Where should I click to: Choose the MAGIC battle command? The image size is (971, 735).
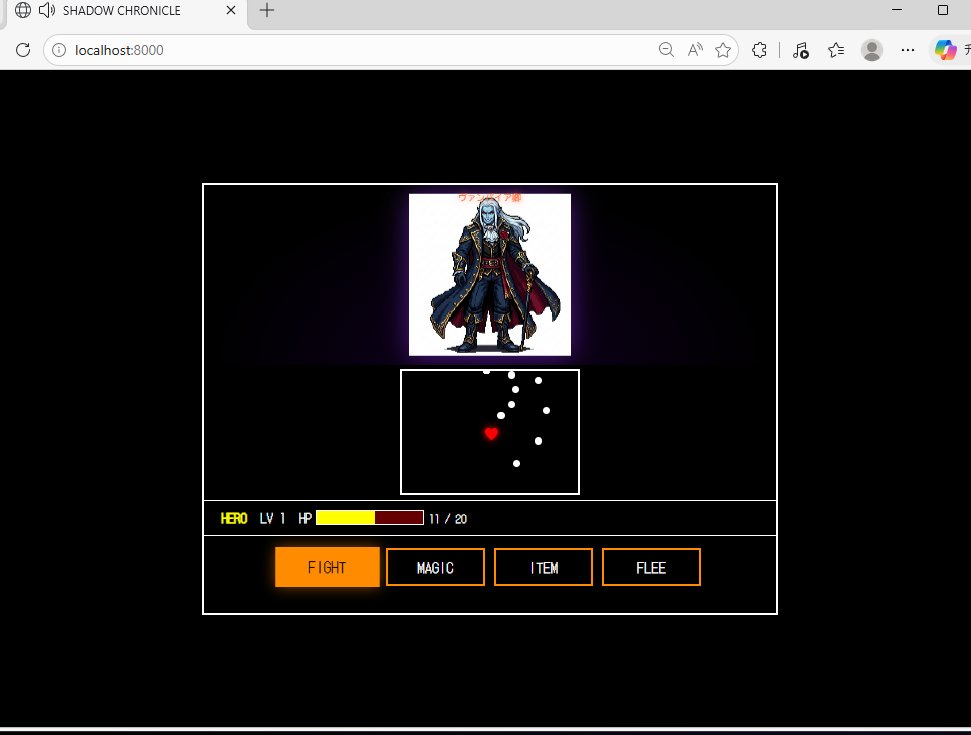point(435,567)
